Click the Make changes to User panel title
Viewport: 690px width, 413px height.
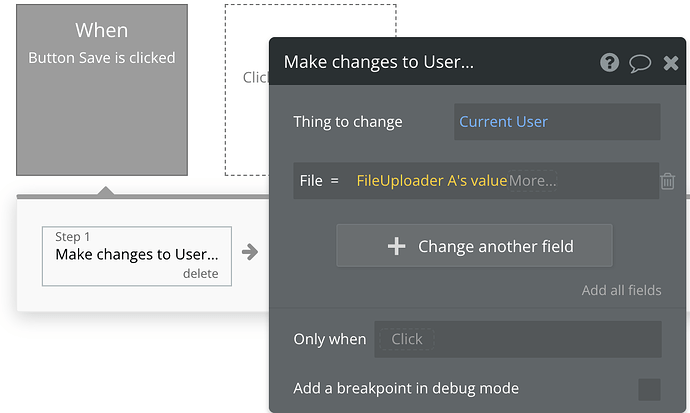coord(378,62)
